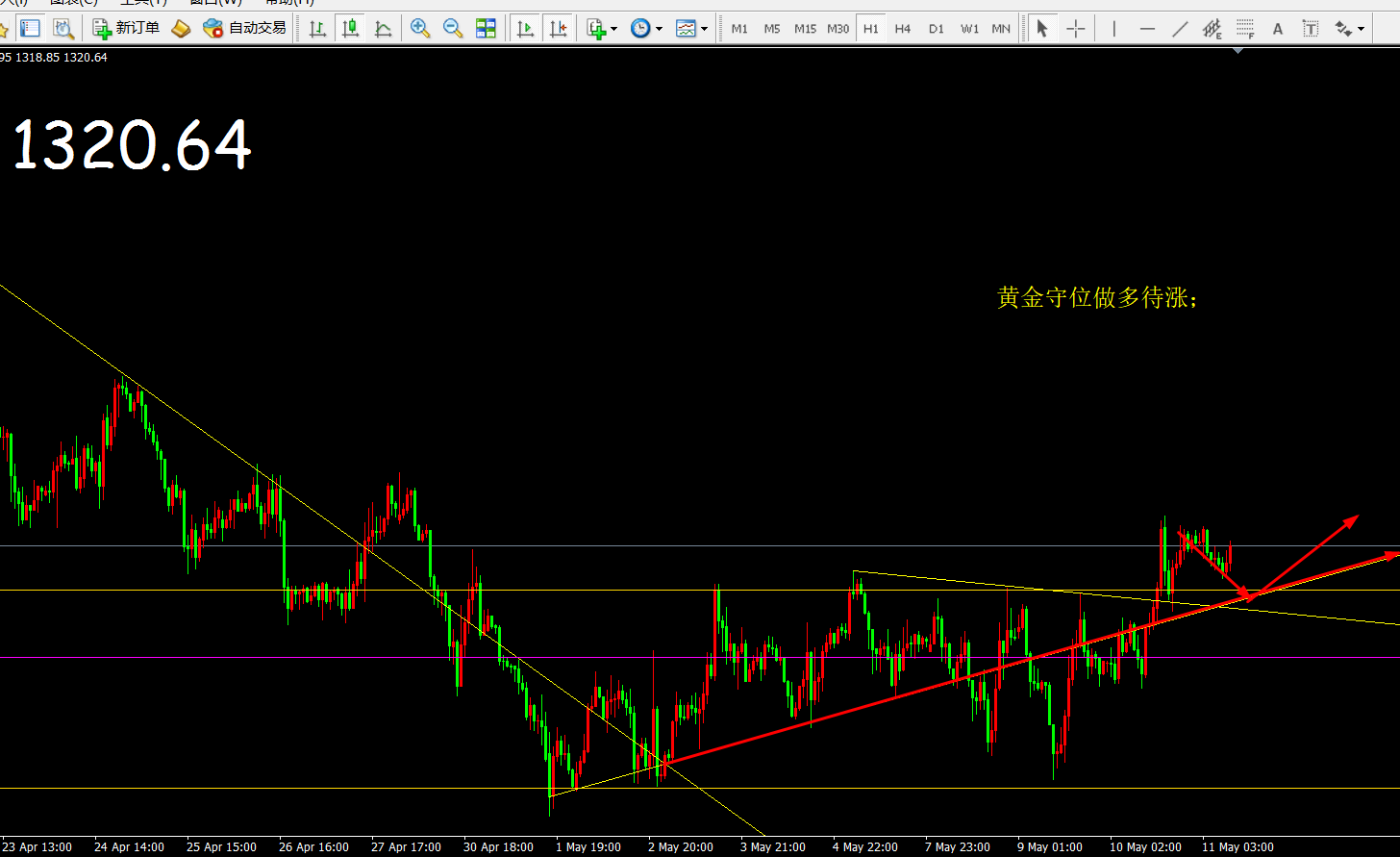Image resolution: width=1400 pixels, height=857 pixels.
Task: Click the 11 May 03:00 axis label
Action: coord(1238,847)
